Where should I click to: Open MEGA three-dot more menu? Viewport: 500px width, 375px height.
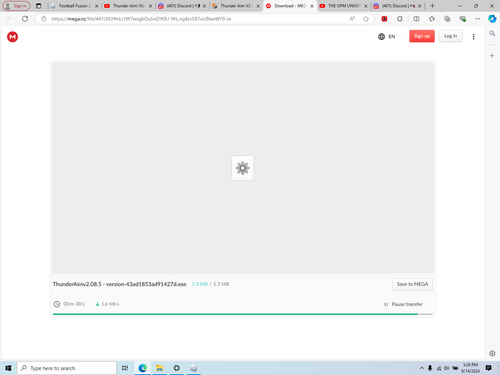(473, 37)
